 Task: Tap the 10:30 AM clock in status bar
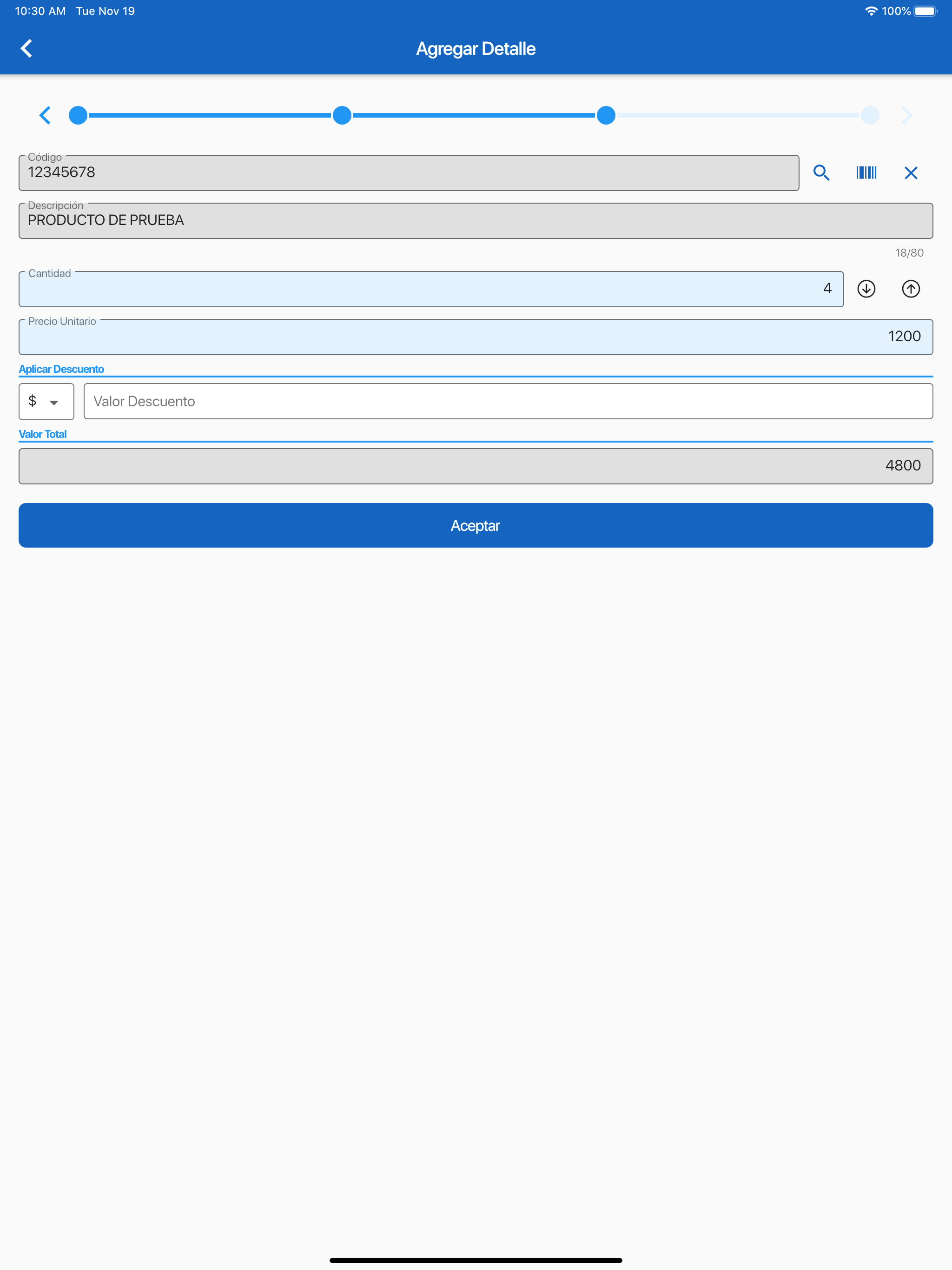[40, 11]
